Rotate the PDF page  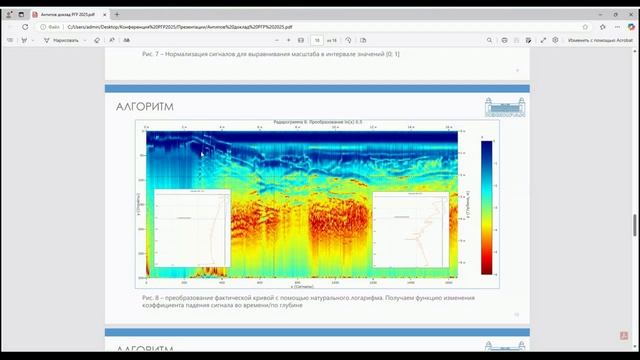(x=348, y=40)
